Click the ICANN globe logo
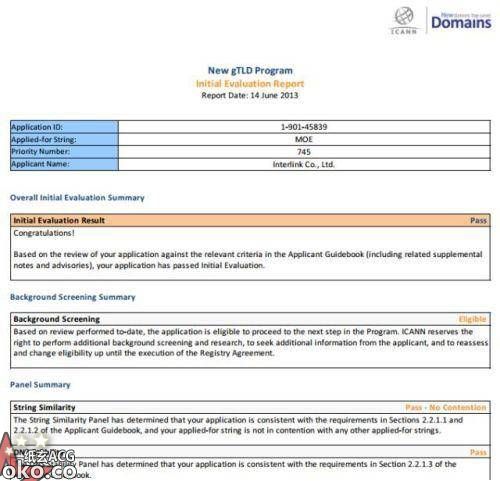 point(404,21)
